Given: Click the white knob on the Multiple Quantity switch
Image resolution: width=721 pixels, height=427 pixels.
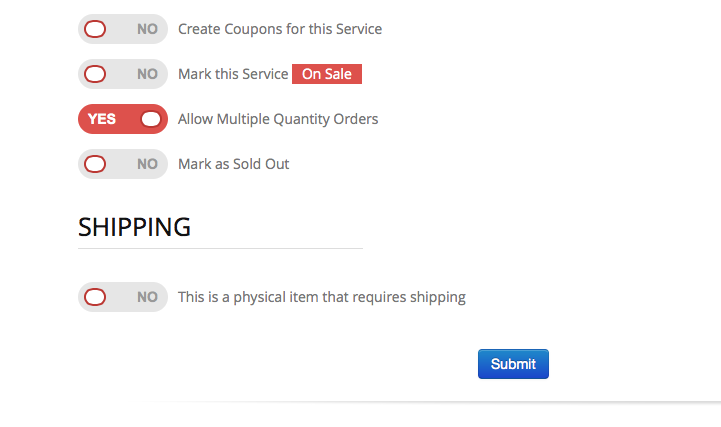Looking at the screenshot, I should pyautogui.click(x=151, y=119).
